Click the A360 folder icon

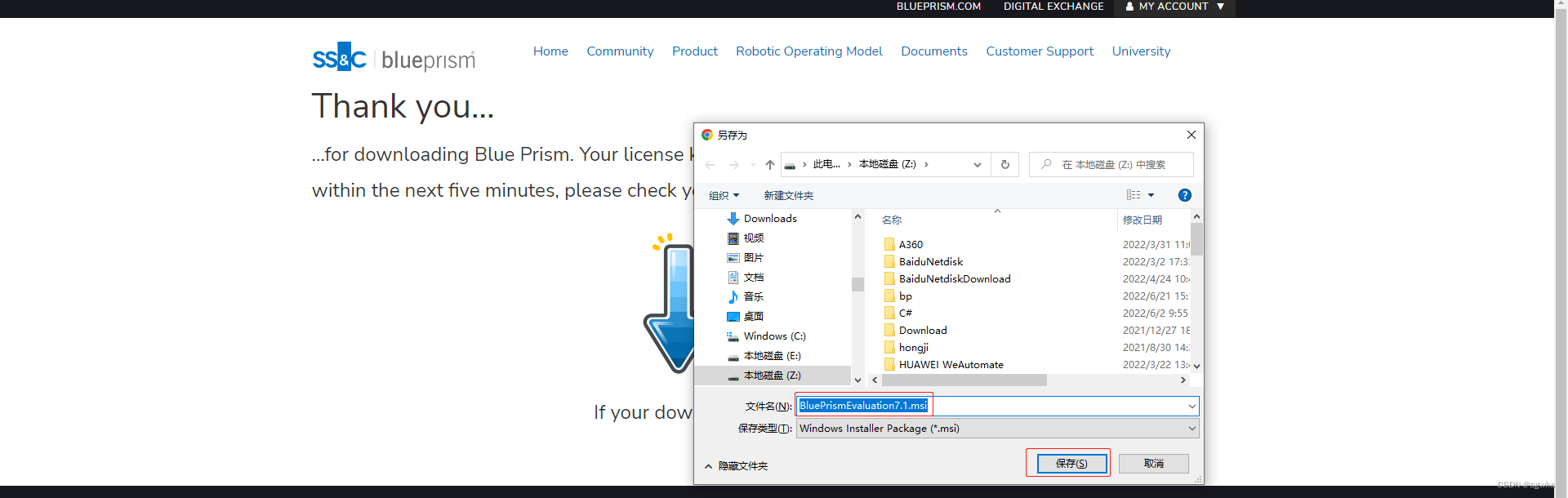889,244
